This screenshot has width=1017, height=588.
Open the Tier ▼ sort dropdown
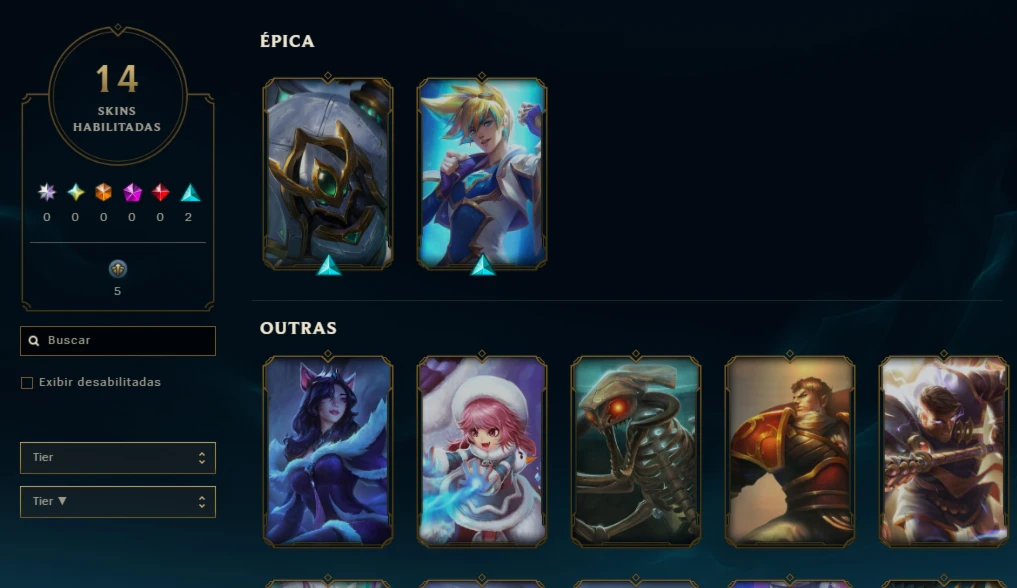[x=118, y=502]
